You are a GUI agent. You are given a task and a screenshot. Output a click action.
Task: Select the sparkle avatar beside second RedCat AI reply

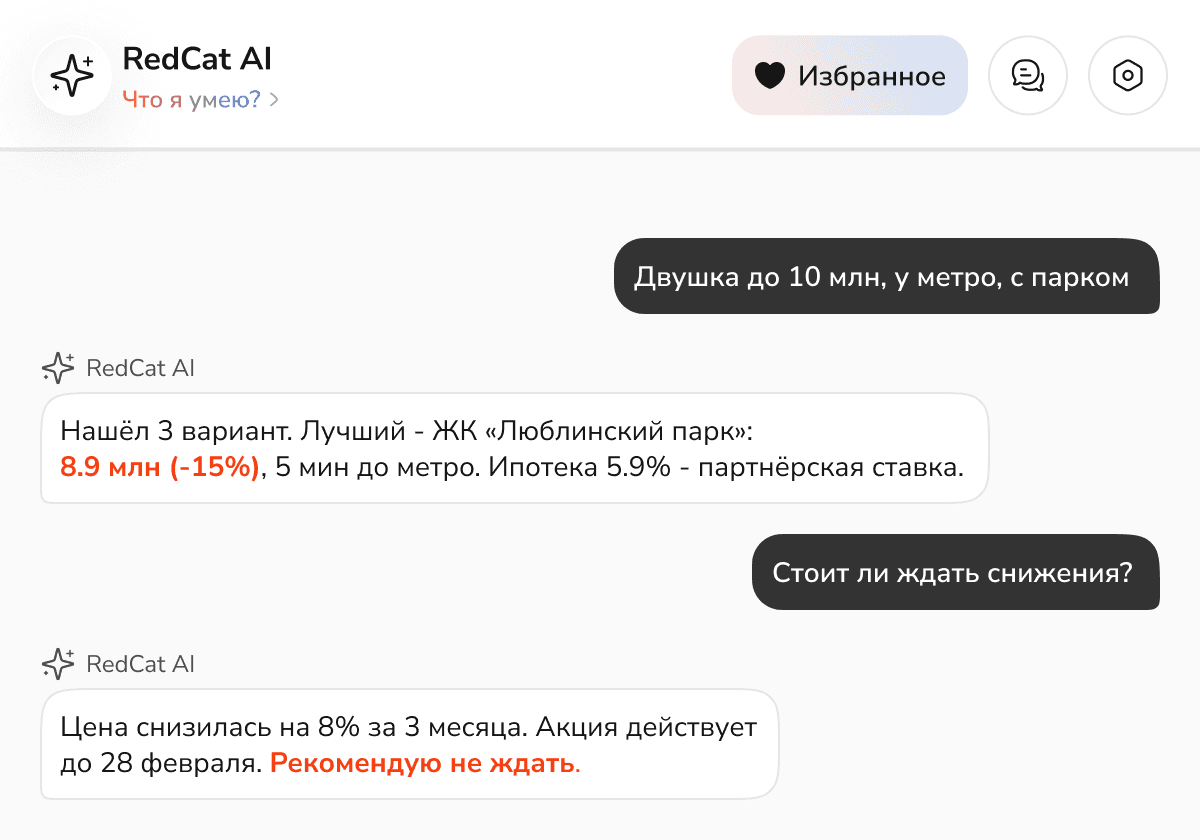[x=58, y=664]
